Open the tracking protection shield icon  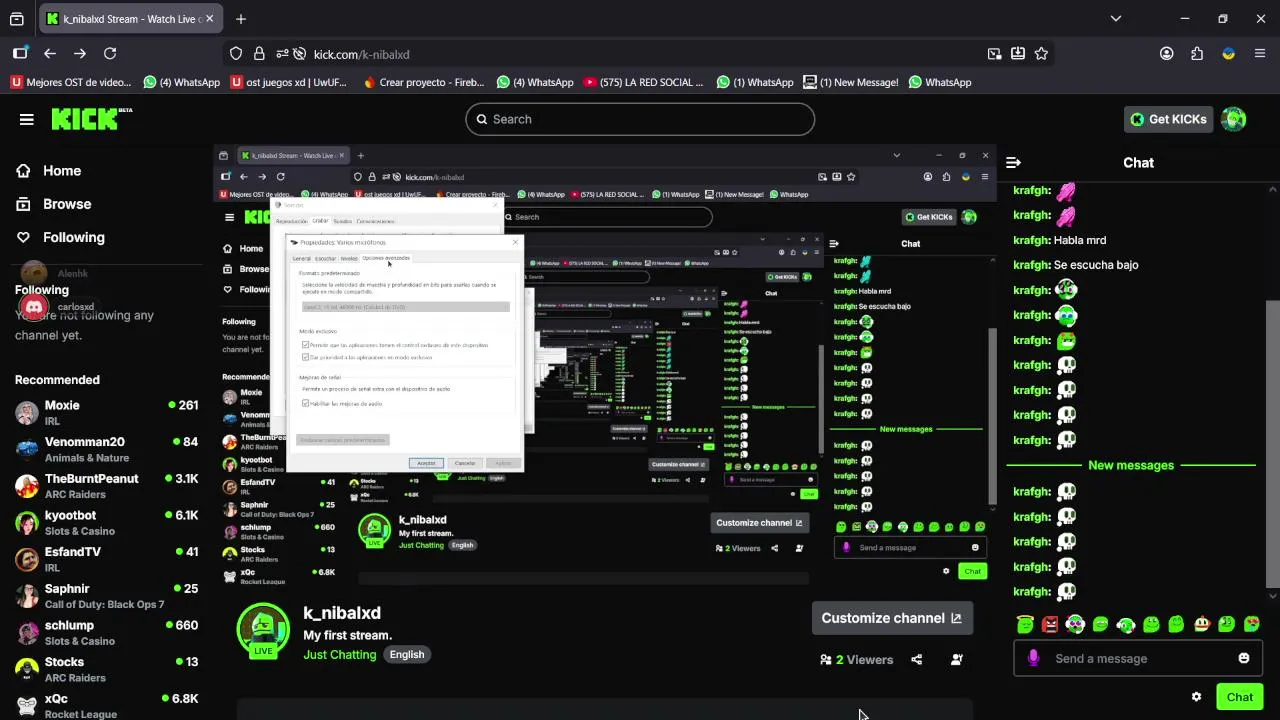236,54
